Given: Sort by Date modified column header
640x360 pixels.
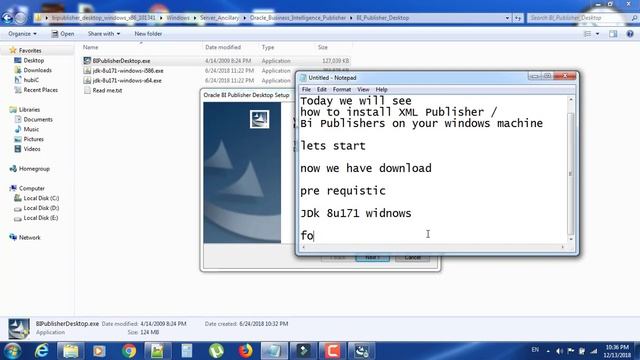Looking at the screenshot, I should 223,47.
